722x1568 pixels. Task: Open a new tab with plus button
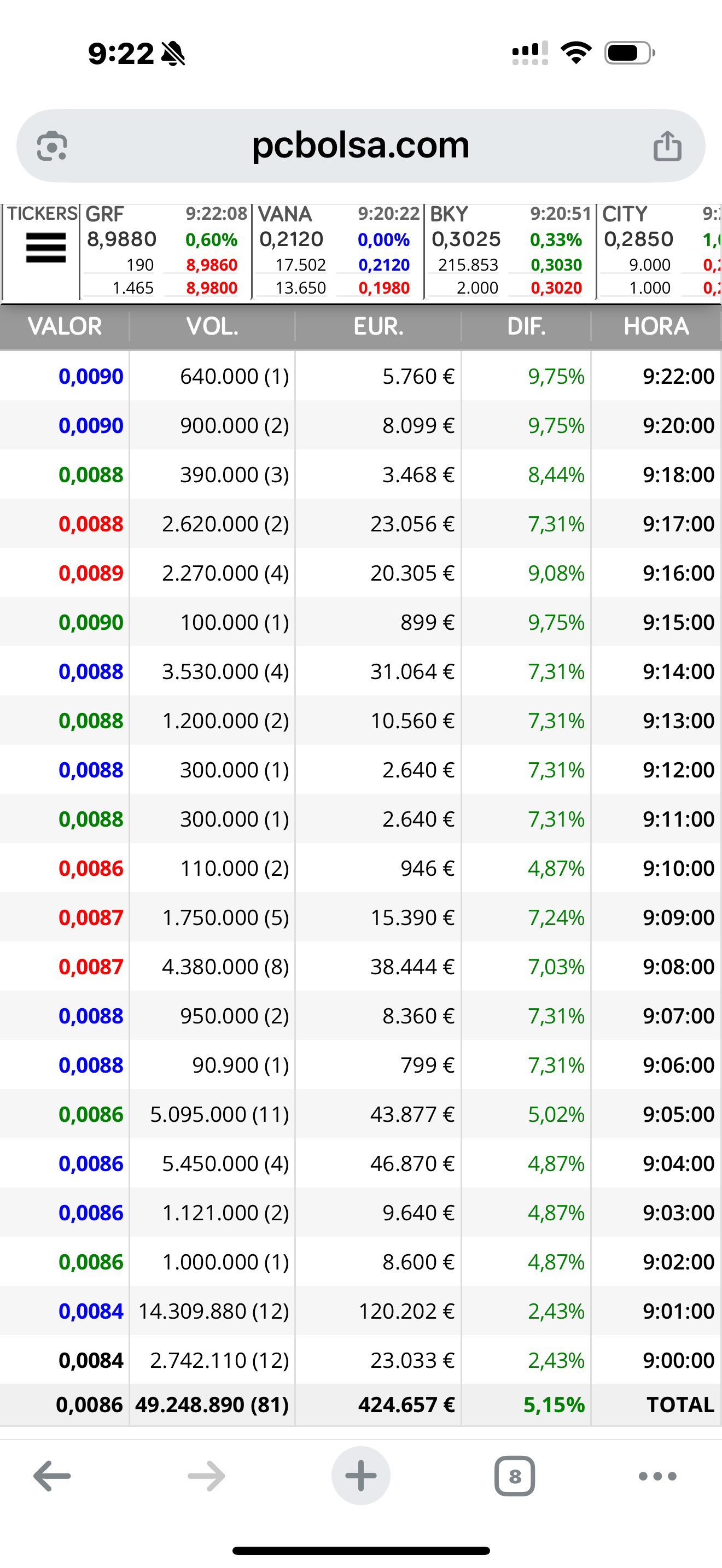tap(361, 1476)
